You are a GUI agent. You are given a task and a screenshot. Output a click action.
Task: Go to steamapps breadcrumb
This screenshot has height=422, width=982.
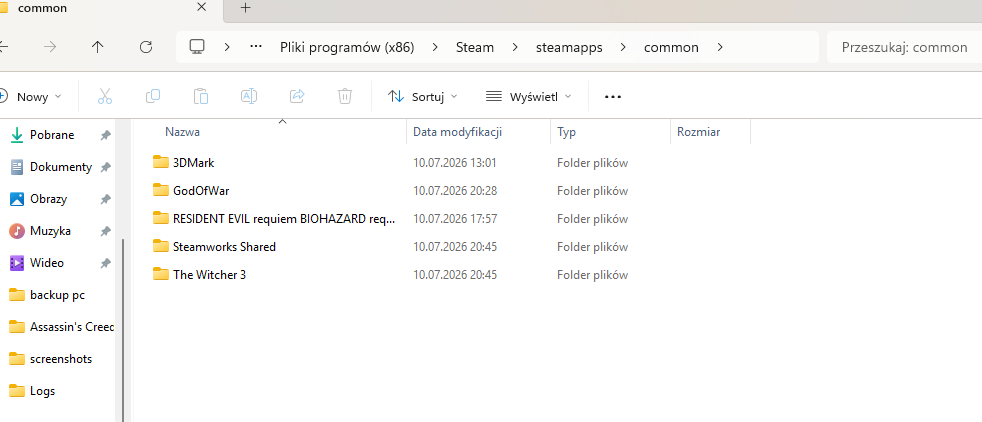coord(569,47)
